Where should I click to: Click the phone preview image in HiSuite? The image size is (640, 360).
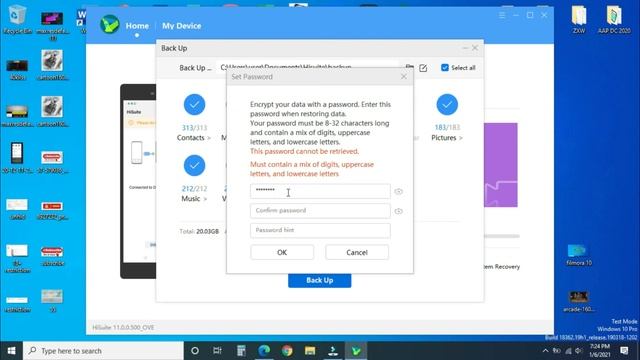(138, 181)
